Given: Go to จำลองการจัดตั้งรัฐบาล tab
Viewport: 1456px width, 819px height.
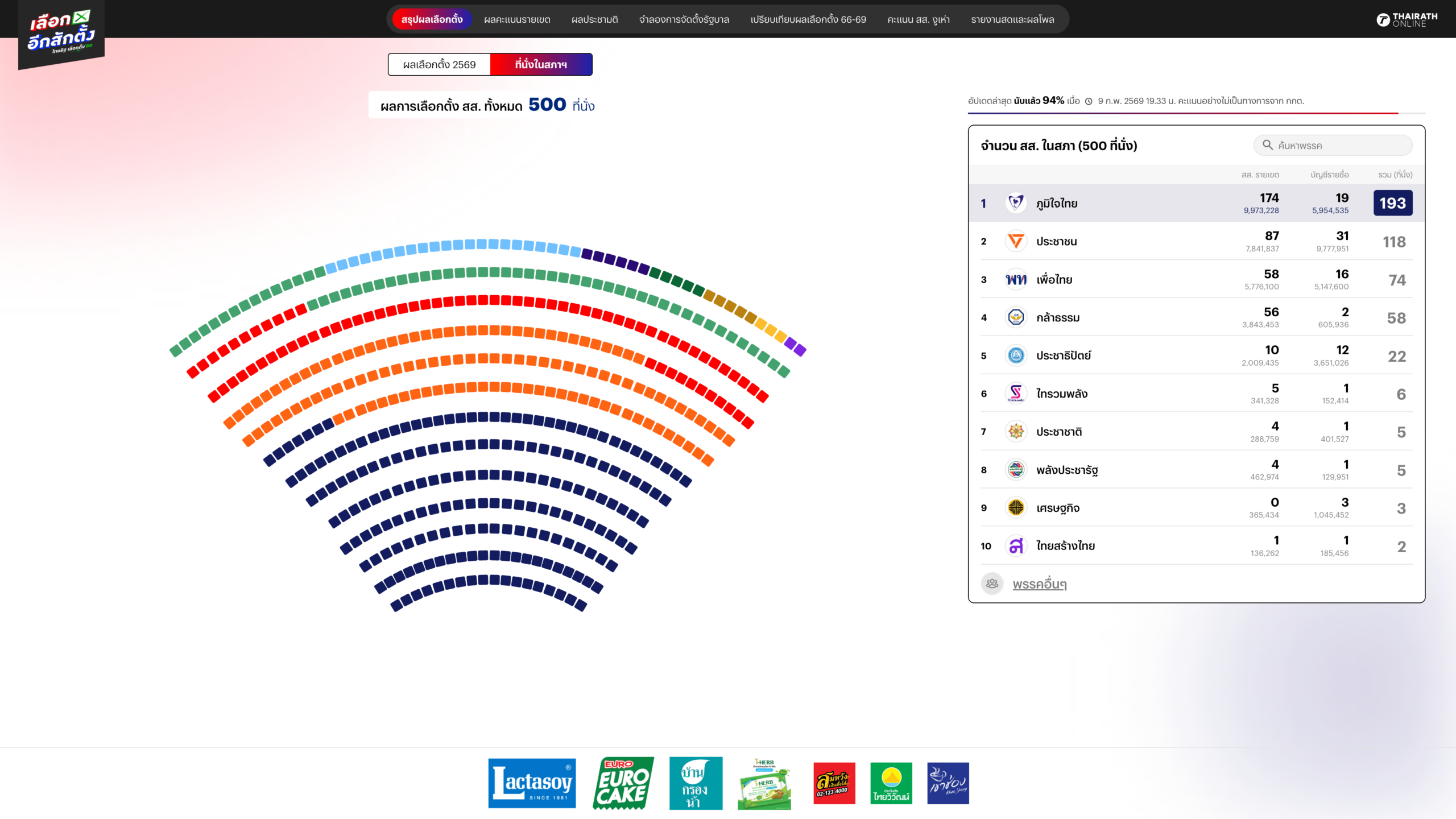Looking at the screenshot, I should tap(684, 19).
